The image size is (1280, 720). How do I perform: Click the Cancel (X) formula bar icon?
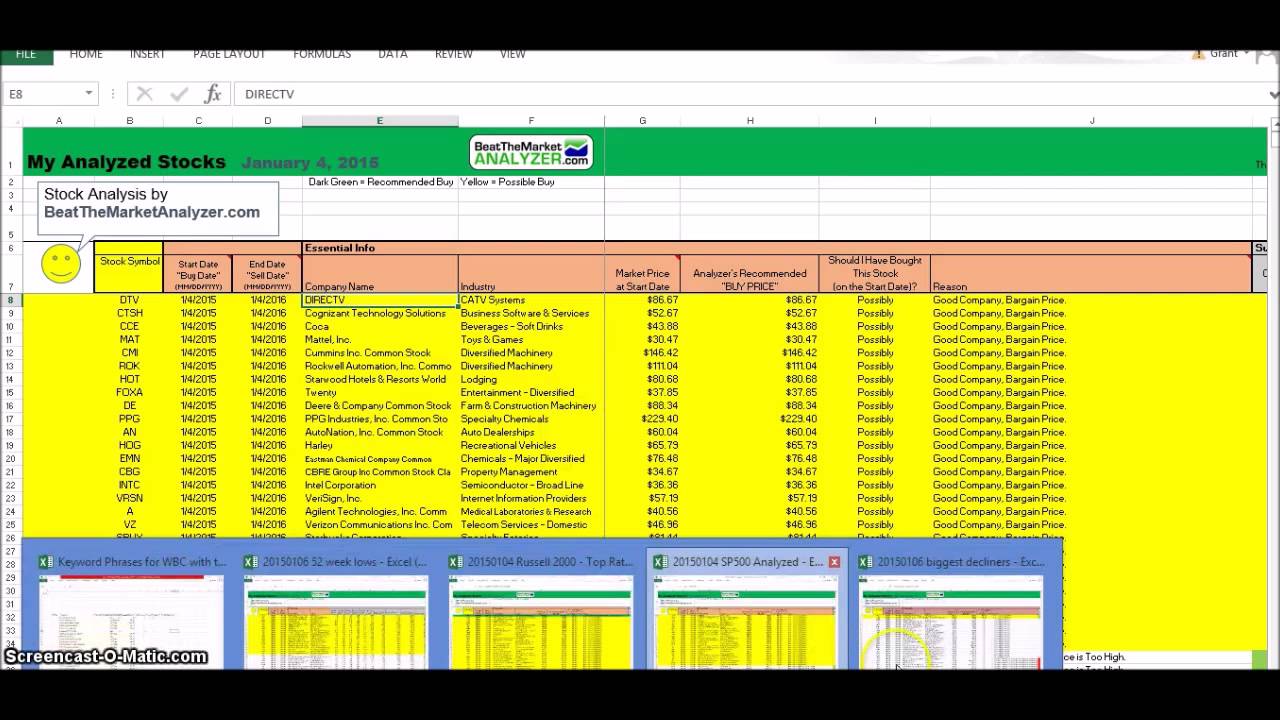tap(144, 94)
